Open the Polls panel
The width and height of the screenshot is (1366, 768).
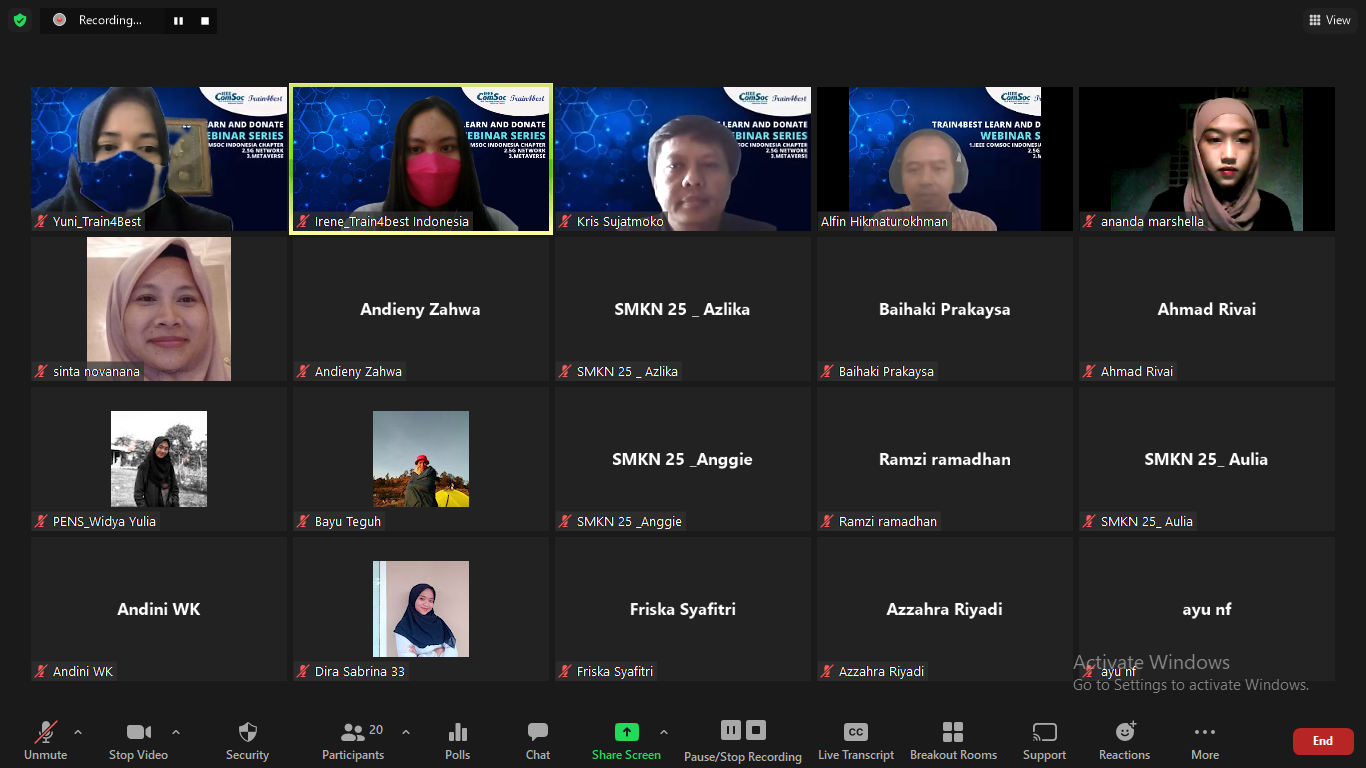pyautogui.click(x=457, y=740)
